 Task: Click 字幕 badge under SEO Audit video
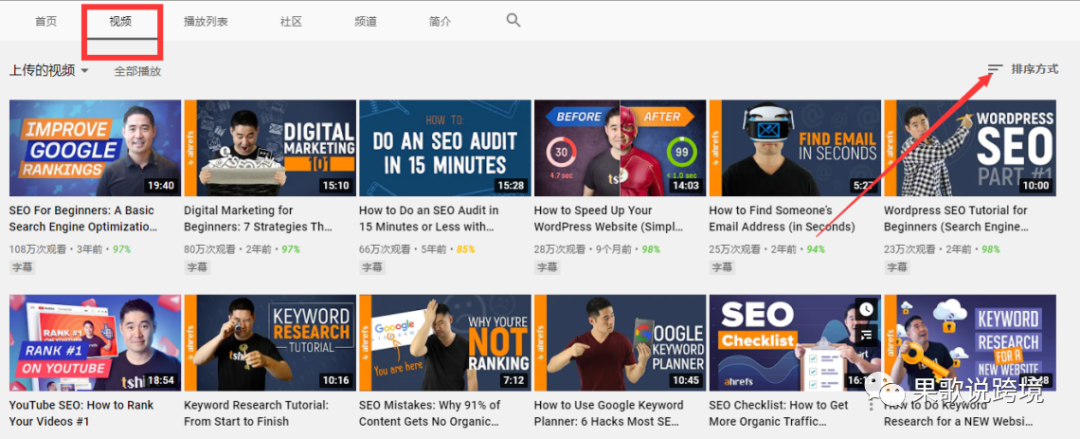(372, 267)
